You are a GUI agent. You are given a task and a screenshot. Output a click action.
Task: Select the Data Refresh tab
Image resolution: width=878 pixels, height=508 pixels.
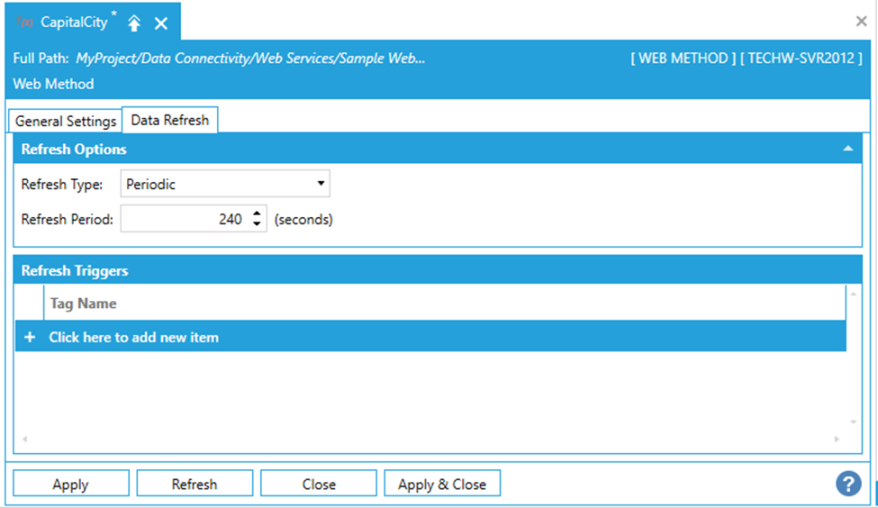coord(170,120)
